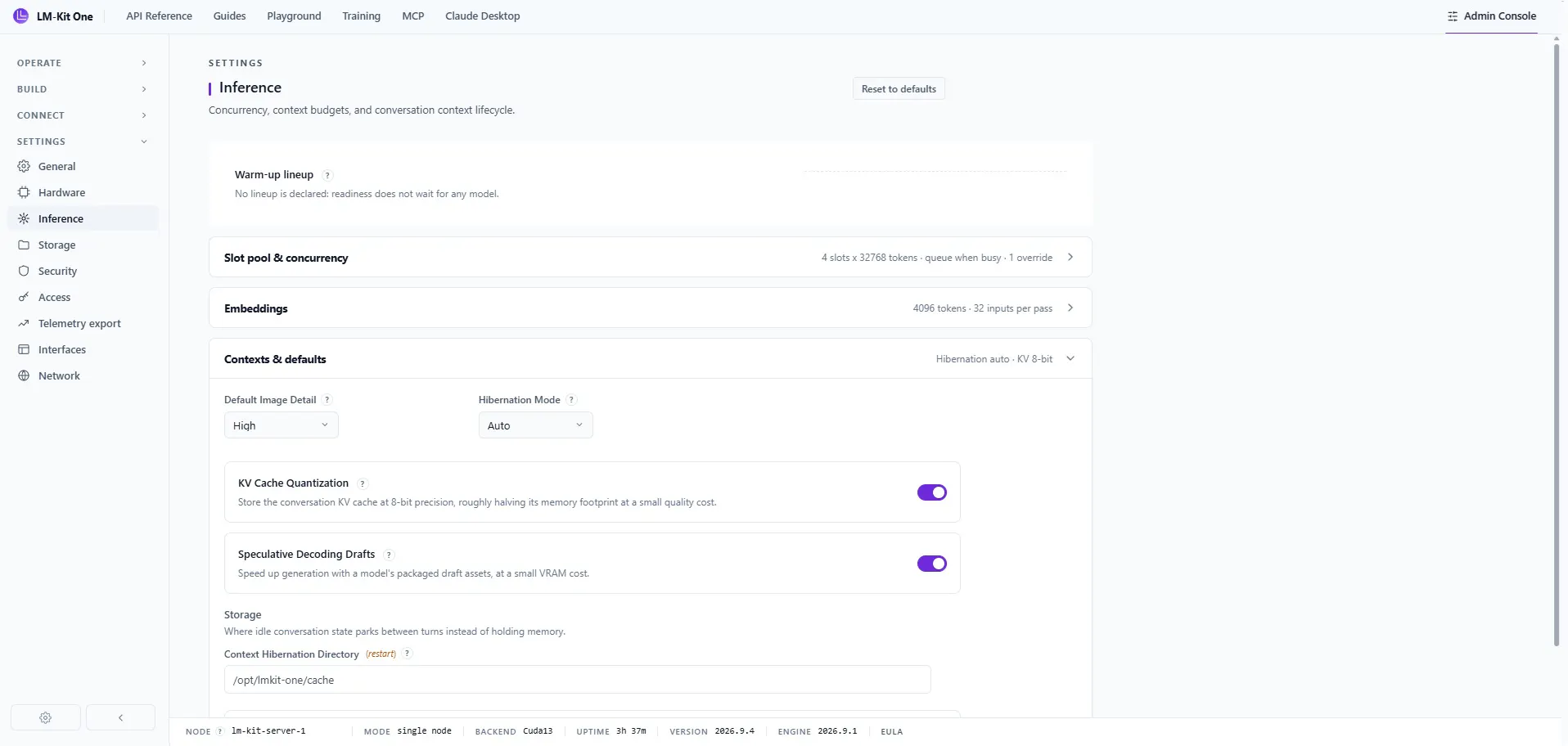
Task: Click the General settings gear icon
Action: pos(24,166)
